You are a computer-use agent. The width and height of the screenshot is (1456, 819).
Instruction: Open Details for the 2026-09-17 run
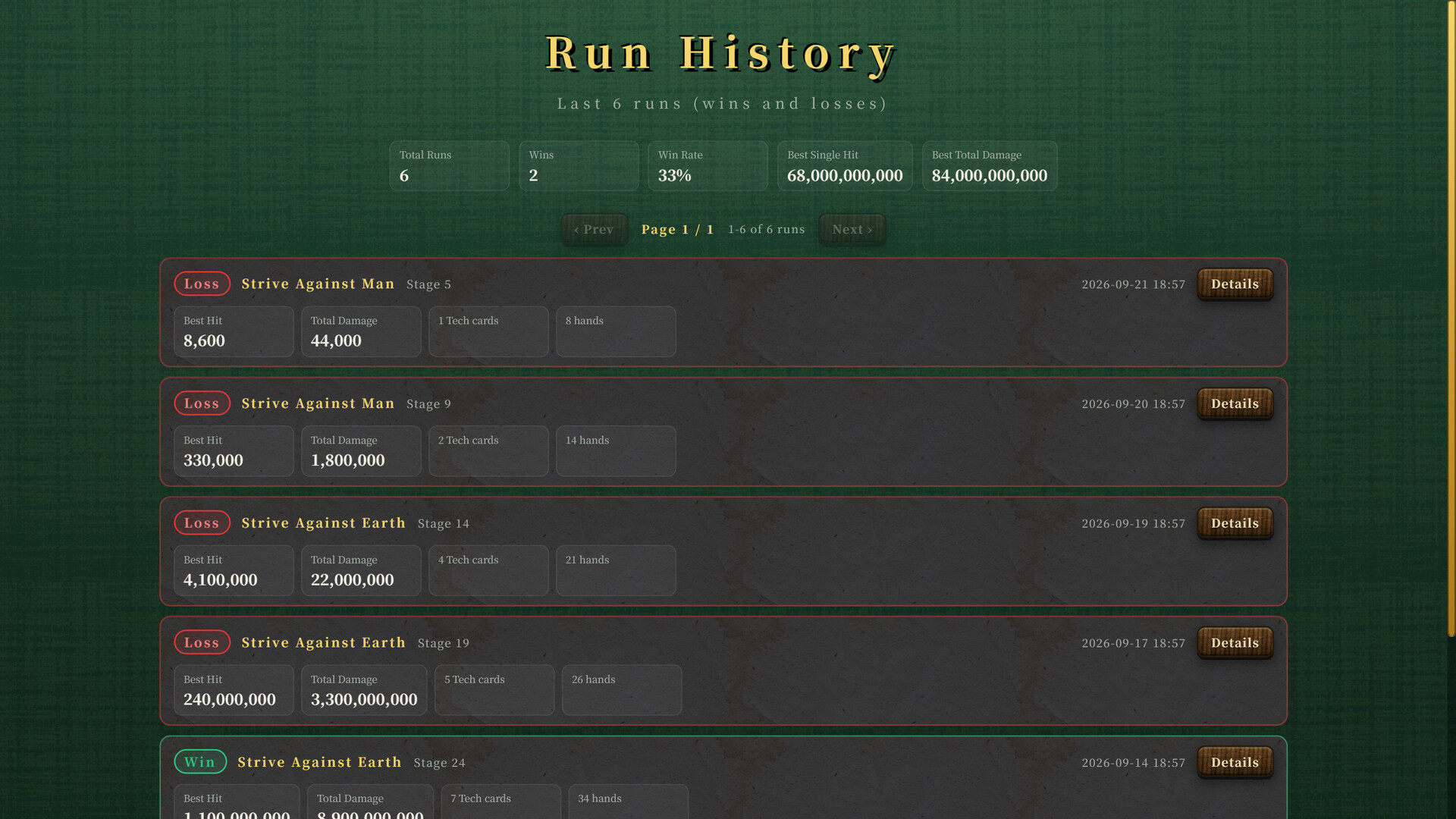1235,643
